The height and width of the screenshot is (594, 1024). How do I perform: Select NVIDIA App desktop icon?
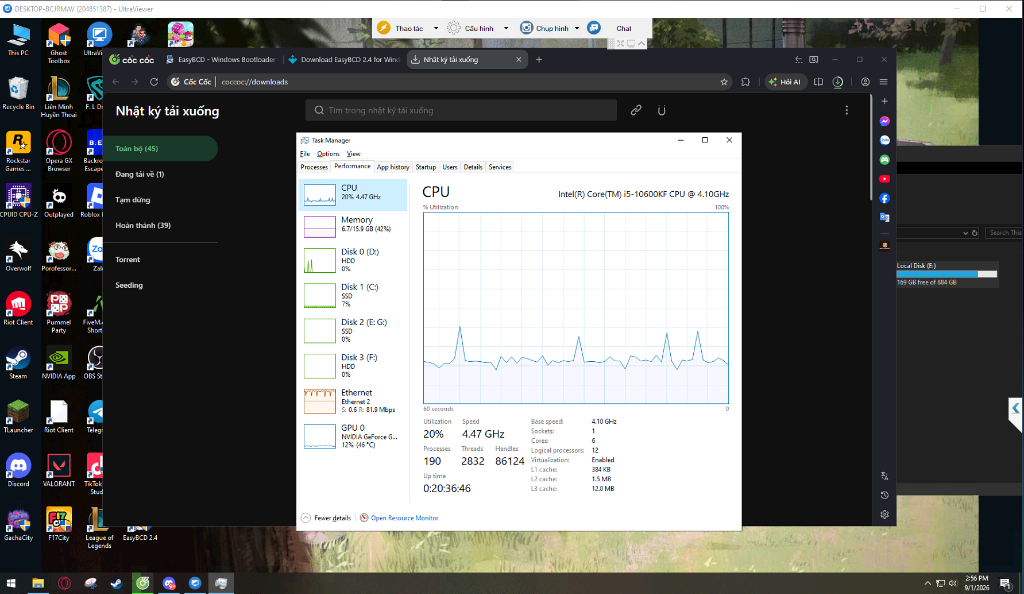pyautogui.click(x=59, y=363)
